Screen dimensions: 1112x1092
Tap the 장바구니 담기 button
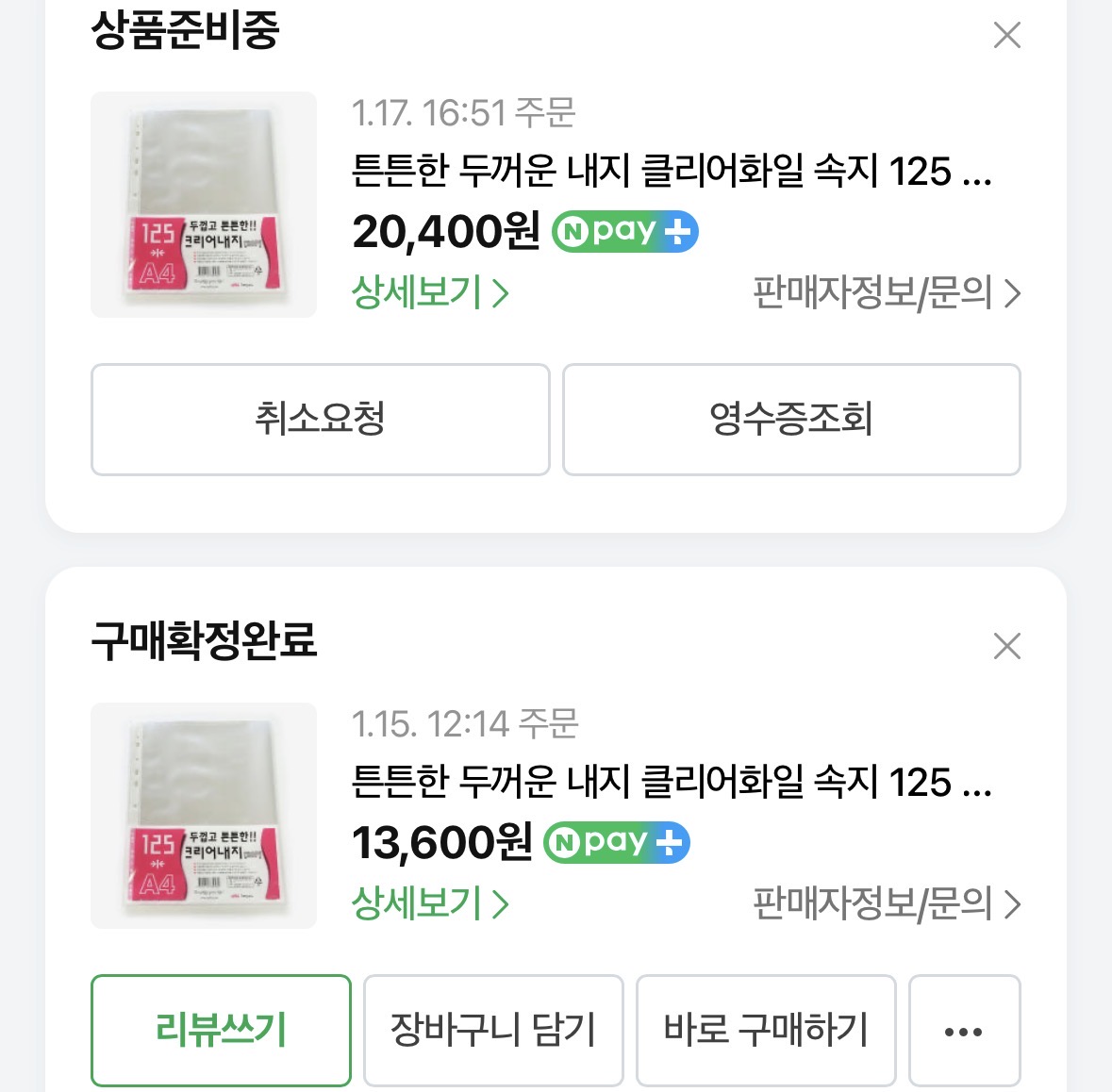click(x=493, y=1031)
